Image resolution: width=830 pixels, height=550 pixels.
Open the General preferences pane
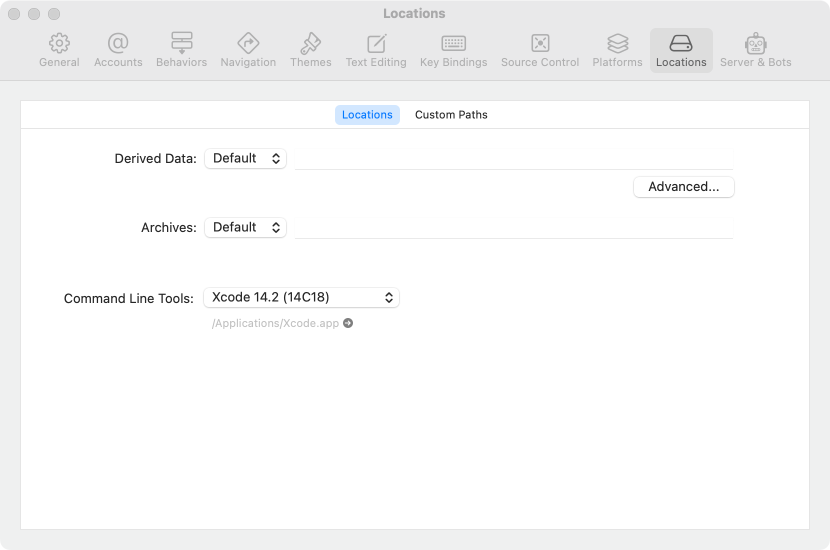pyautogui.click(x=59, y=50)
